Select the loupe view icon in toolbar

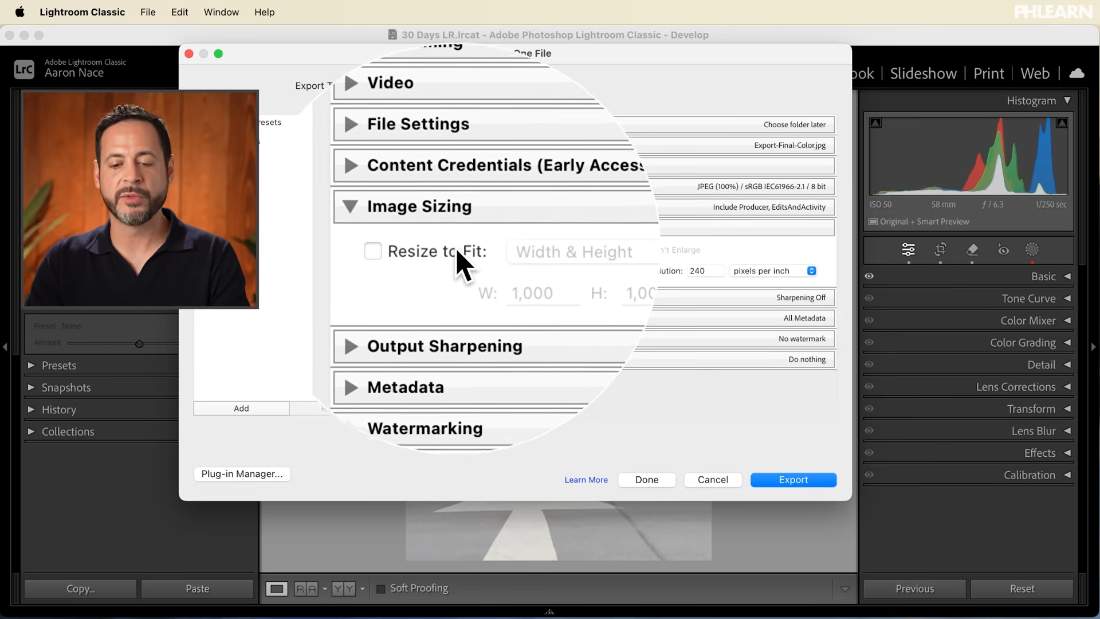pos(276,589)
